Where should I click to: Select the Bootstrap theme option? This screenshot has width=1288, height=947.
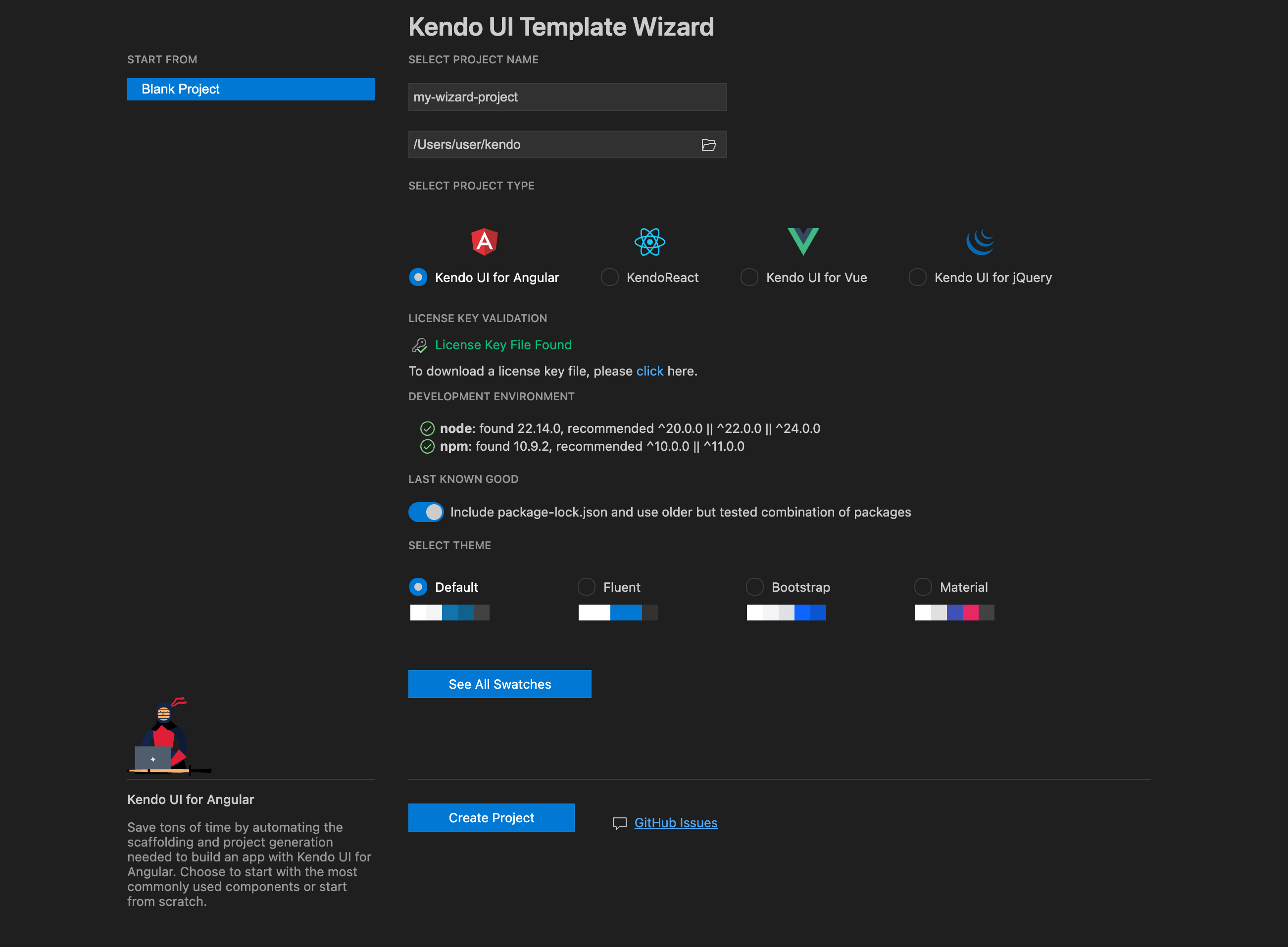click(x=755, y=586)
